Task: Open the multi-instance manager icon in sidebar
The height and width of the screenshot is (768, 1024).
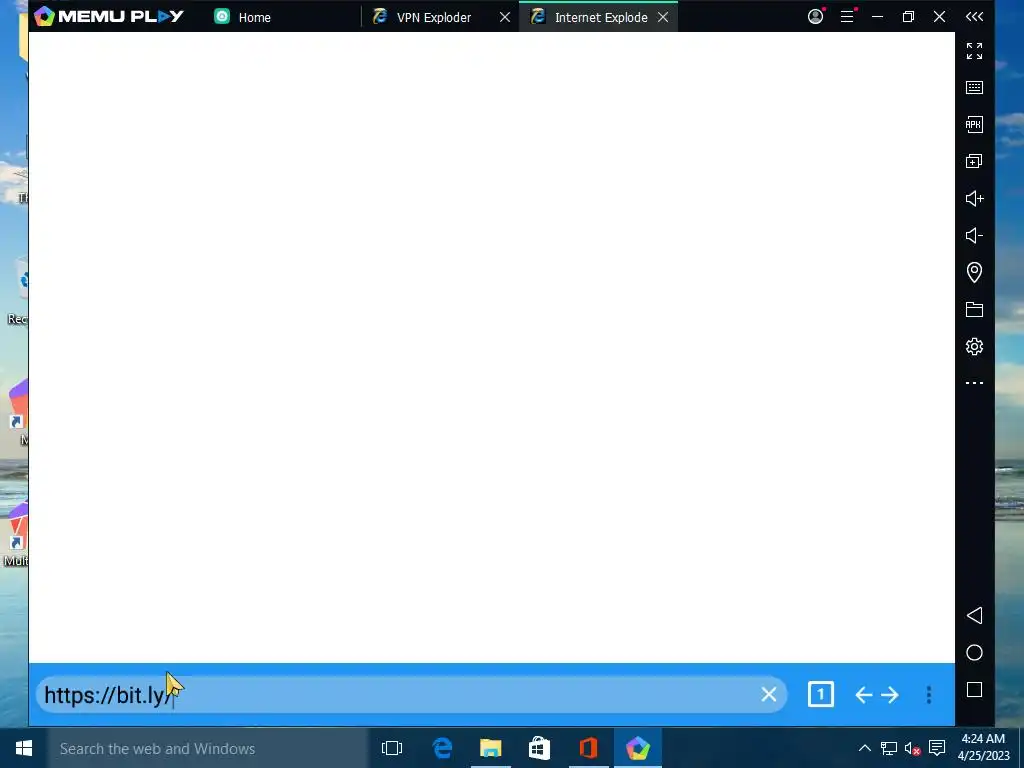Action: pos(974,161)
